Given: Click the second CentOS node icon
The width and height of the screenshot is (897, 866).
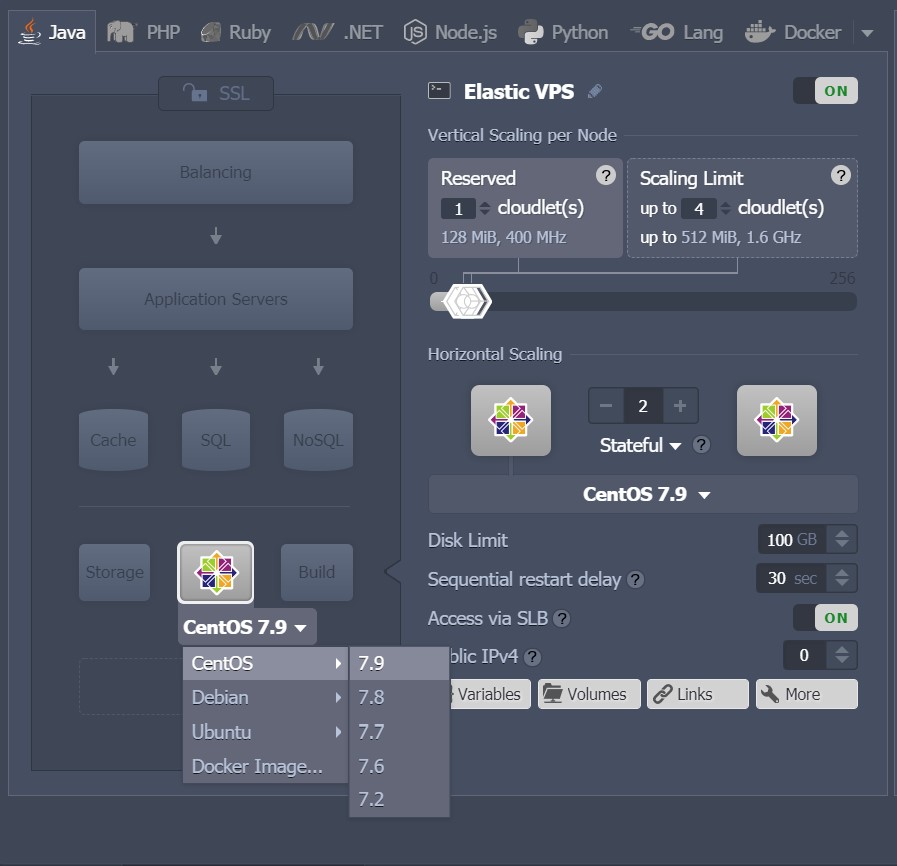Looking at the screenshot, I should [777, 420].
